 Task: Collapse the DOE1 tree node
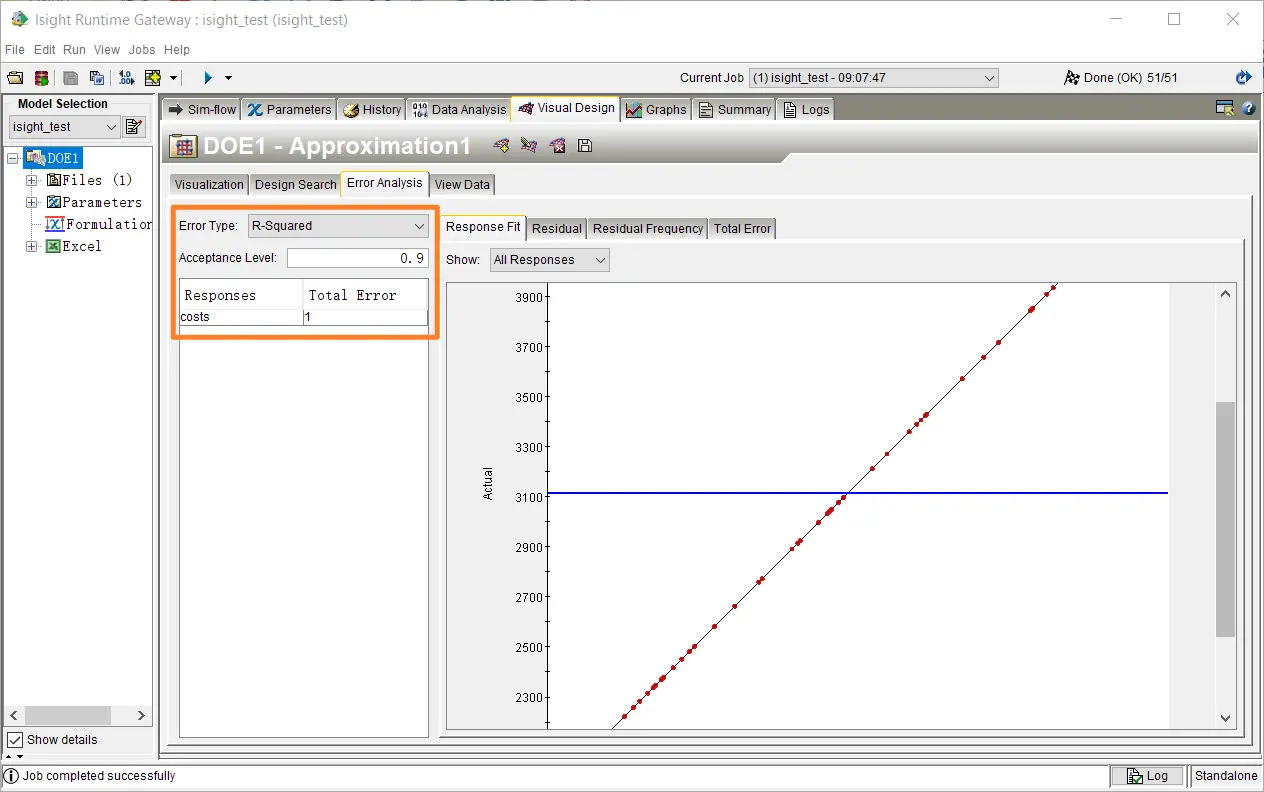click(x=12, y=158)
